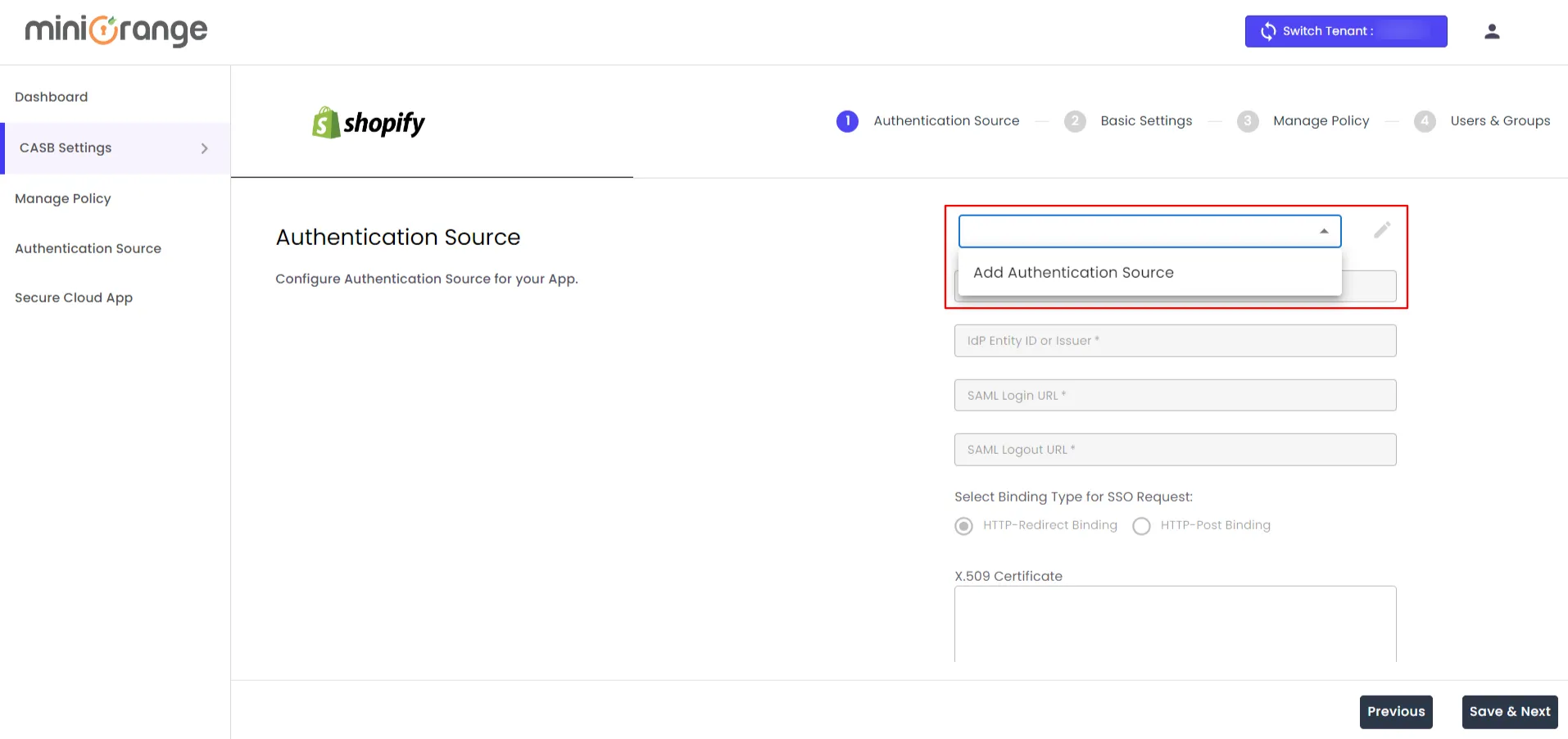1568x739 pixels.
Task: Go to Manage Policy step
Action: [1321, 120]
